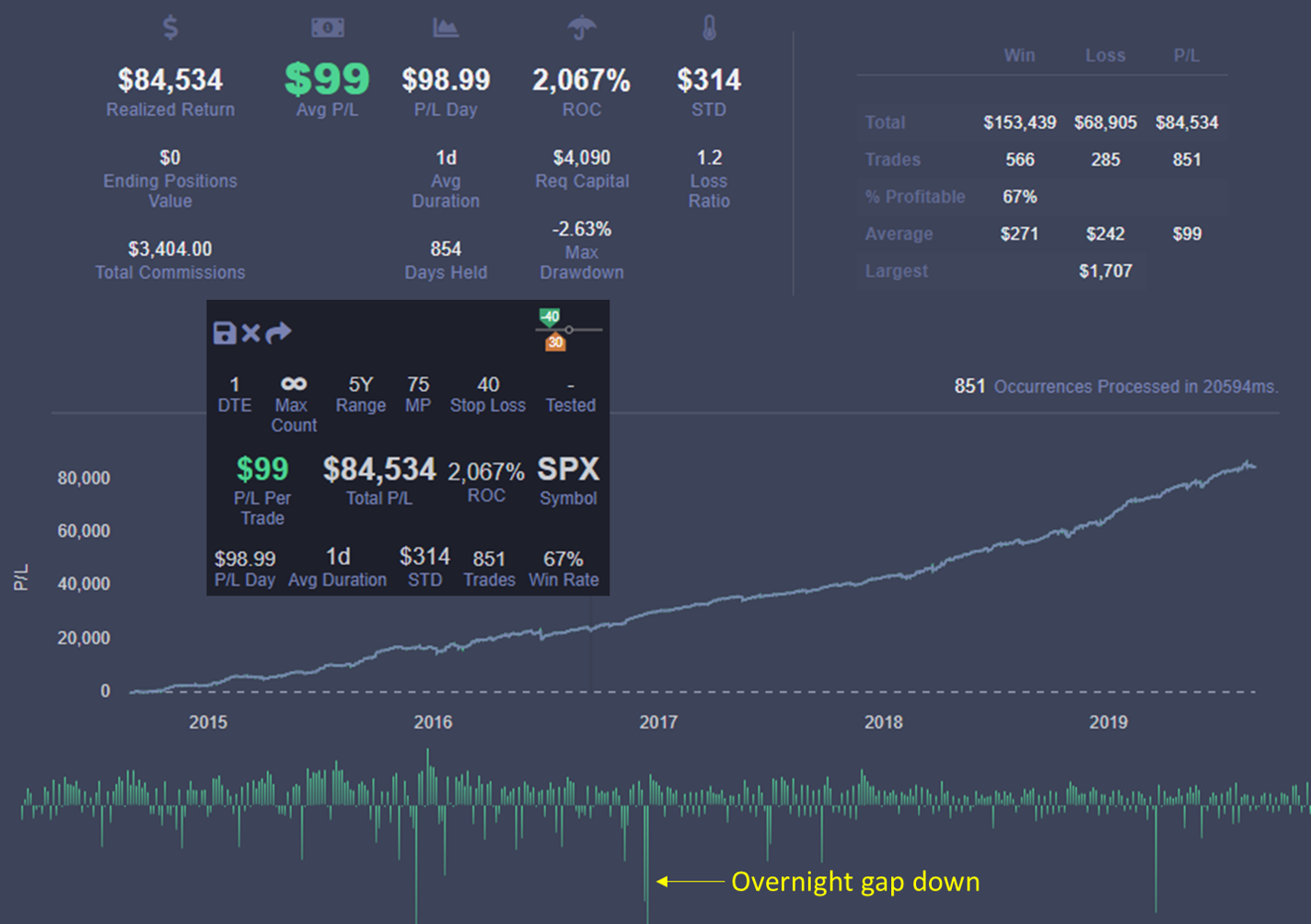Screen dimensions: 1311x924
Task: Click the Win column header
Action: click(1019, 55)
